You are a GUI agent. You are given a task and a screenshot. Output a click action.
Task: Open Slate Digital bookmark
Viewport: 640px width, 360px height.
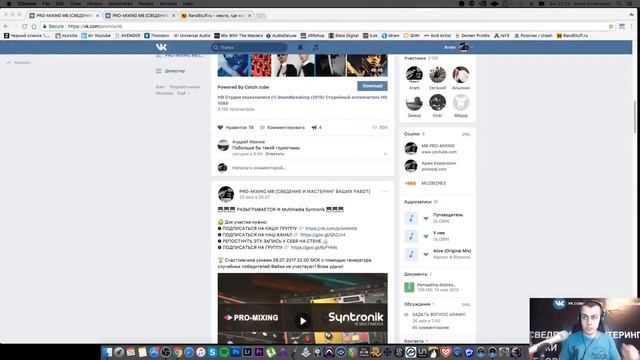click(344, 36)
